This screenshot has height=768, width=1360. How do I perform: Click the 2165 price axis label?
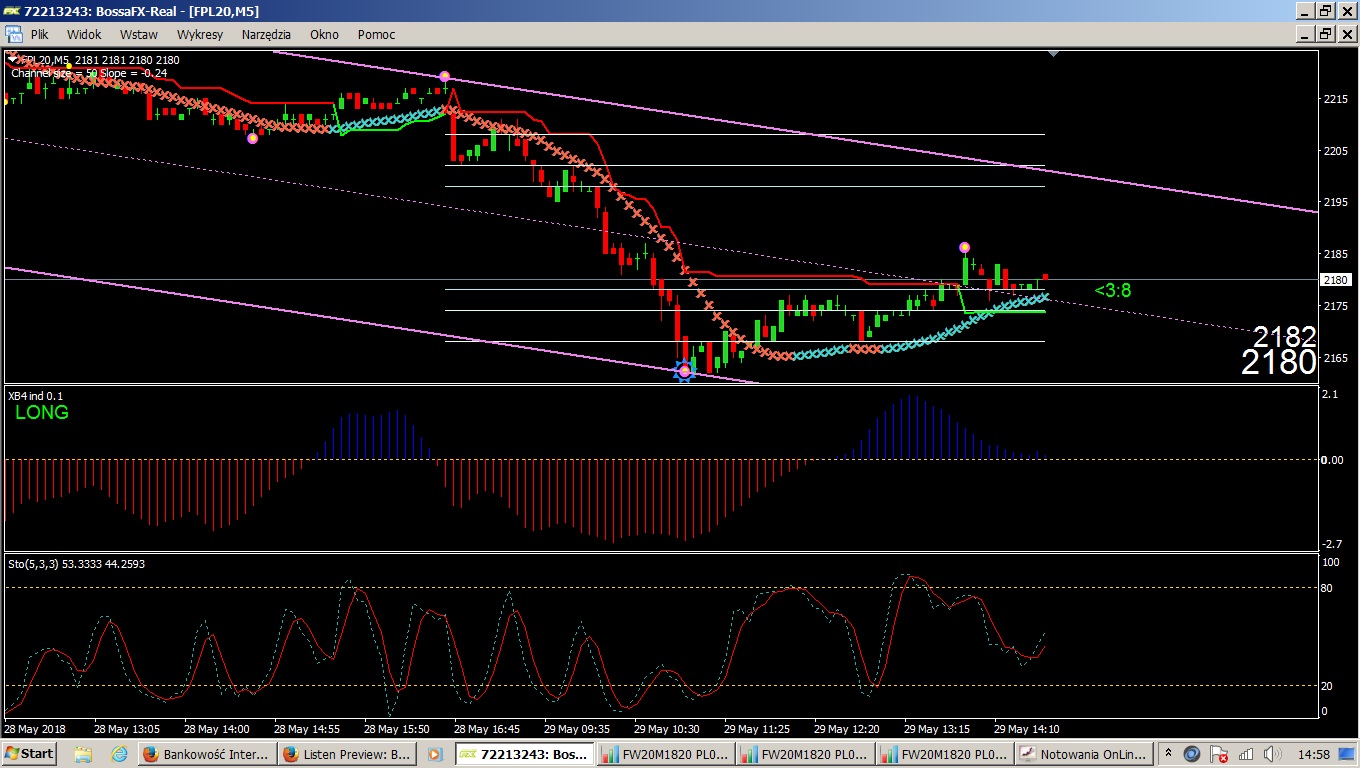tap(1336, 358)
